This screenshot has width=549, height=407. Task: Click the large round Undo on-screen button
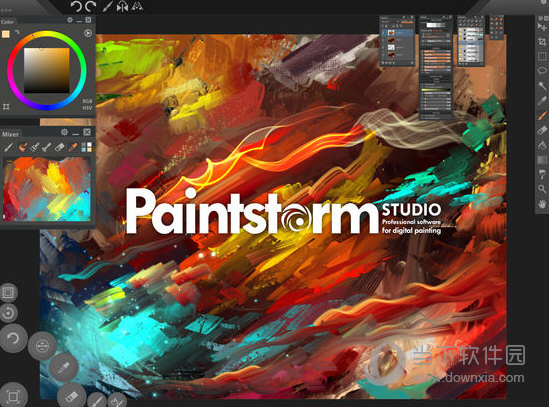(x=13, y=338)
